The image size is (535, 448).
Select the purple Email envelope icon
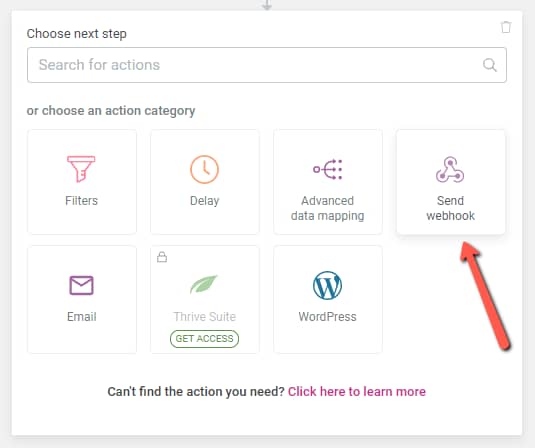pos(82,285)
